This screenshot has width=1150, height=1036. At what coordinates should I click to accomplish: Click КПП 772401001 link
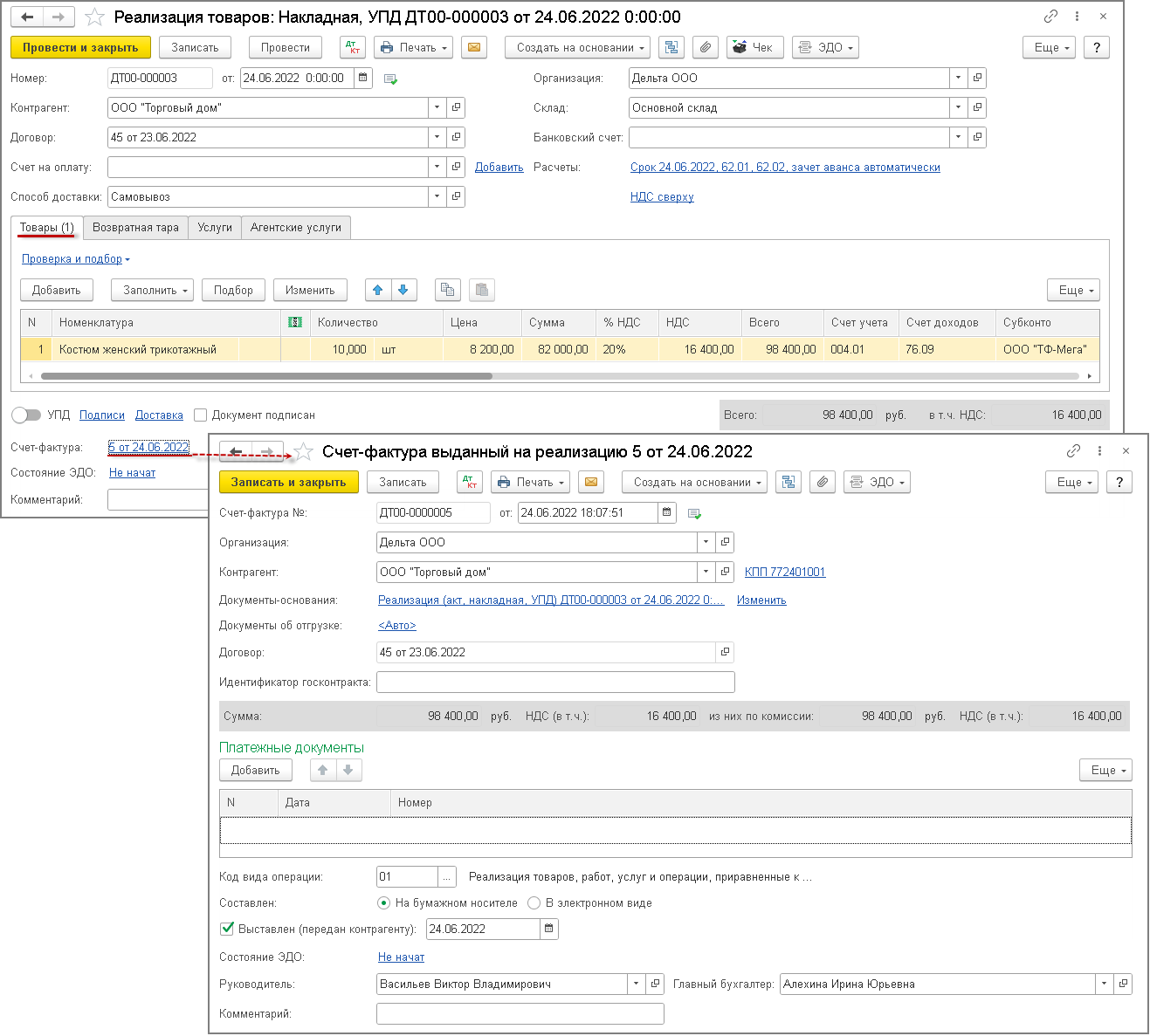click(x=785, y=572)
